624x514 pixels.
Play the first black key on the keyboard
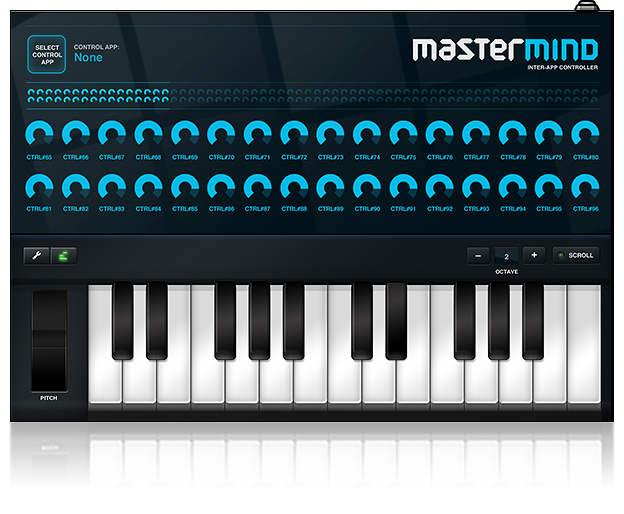pyautogui.click(x=123, y=321)
